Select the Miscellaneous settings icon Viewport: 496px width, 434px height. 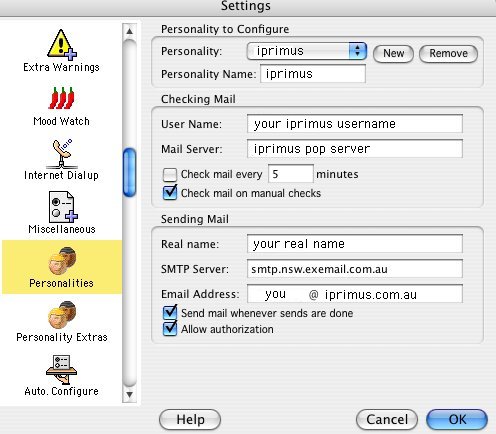tap(63, 207)
